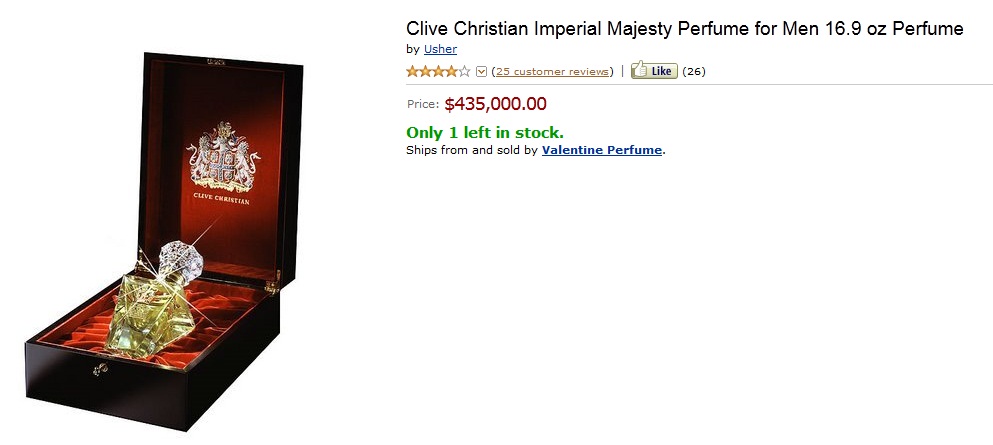Click the like count number (26)
The height and width of the screenshot is (445, 993).
point(694,71)
